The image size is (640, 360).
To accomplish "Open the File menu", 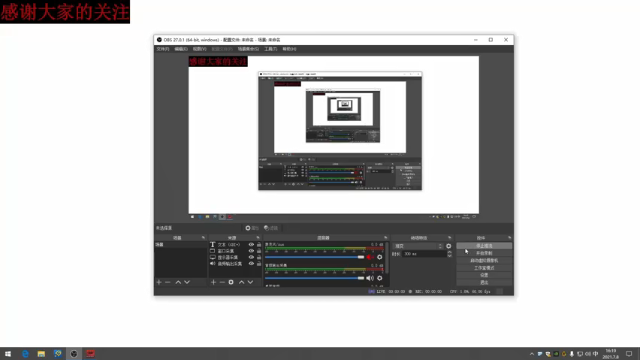I will (162, 49).
